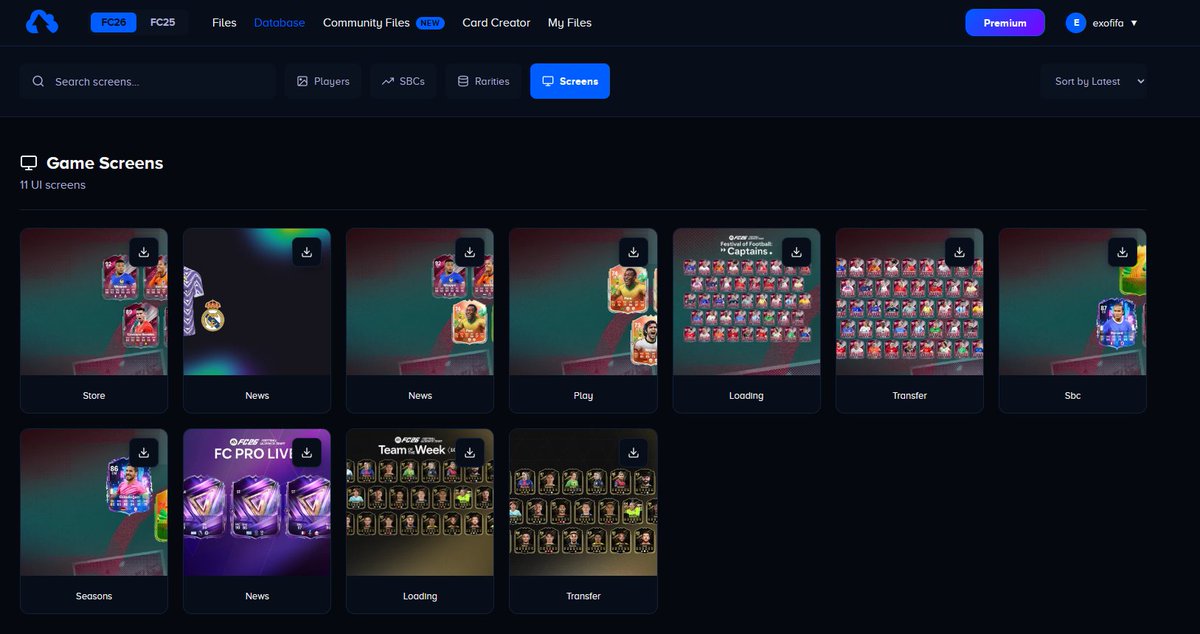Click the Search screens input field

pyautogui.click(x=148, y=81)
